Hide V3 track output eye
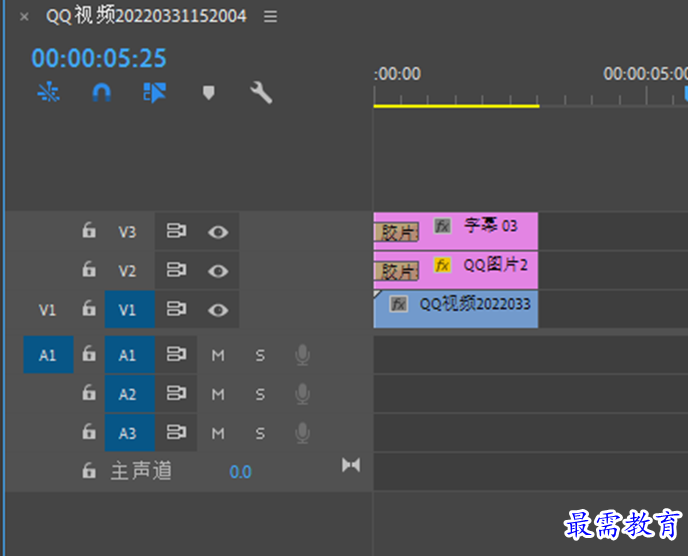Screen dimensions: 688x556 pos(218,232)
